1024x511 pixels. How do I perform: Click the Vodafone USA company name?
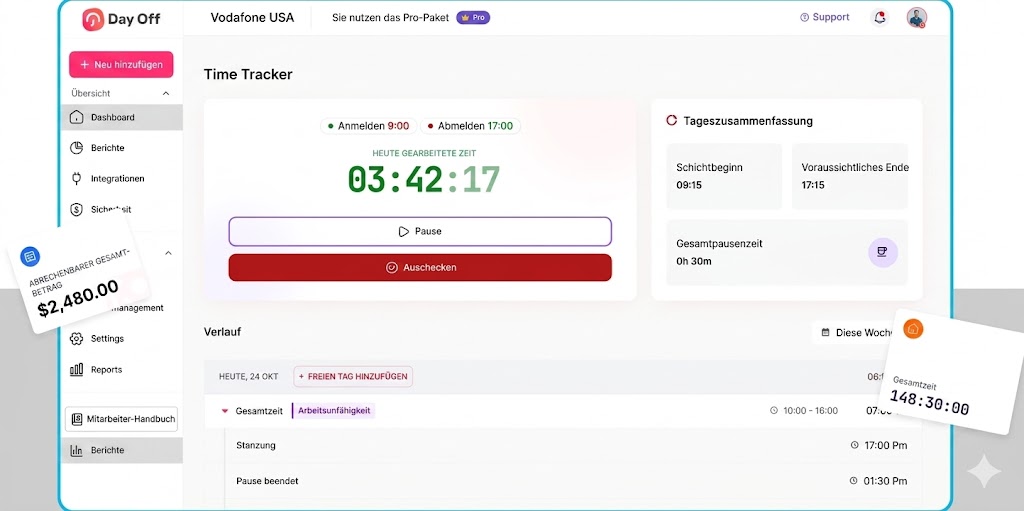(252, 18)
